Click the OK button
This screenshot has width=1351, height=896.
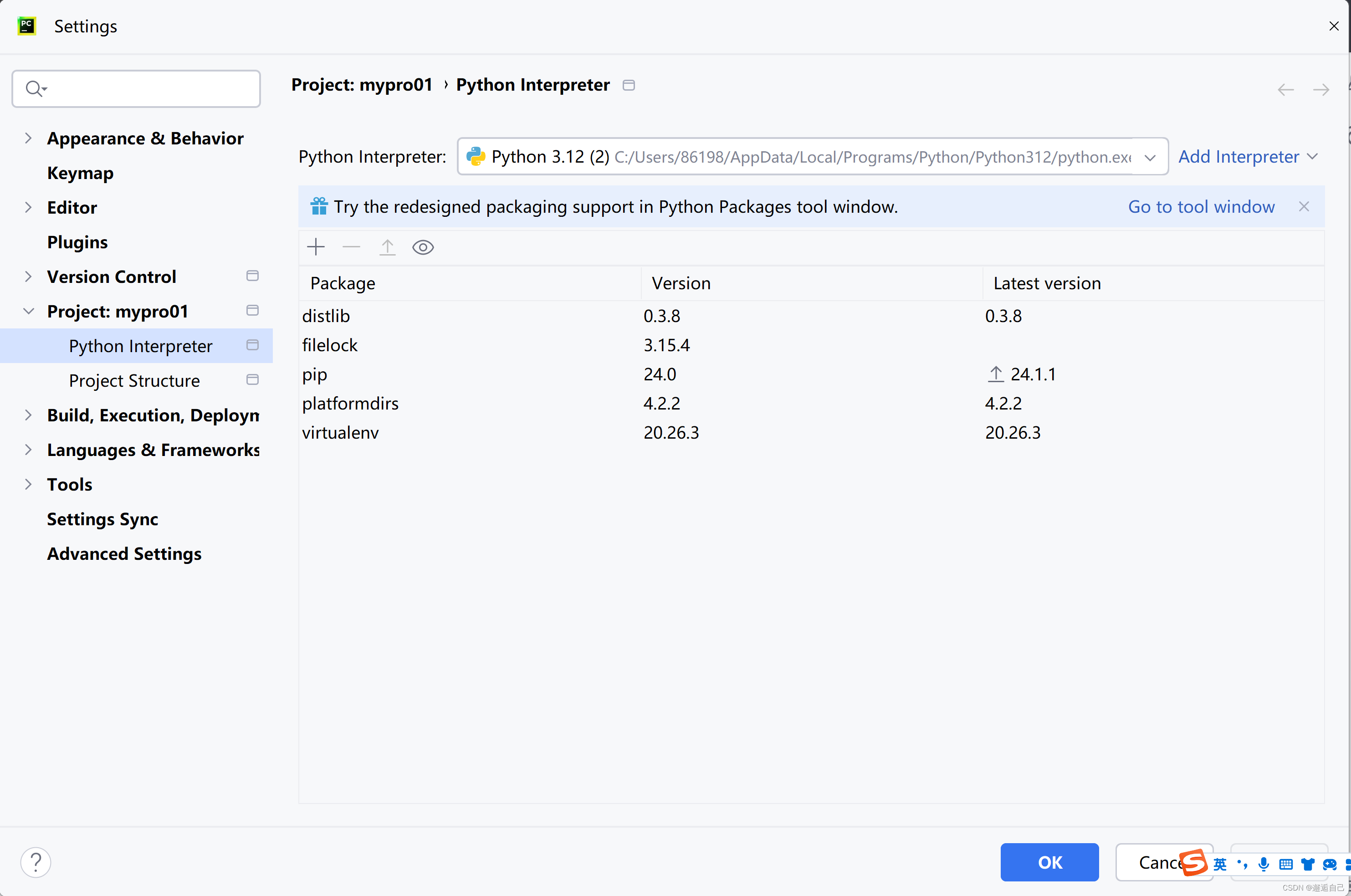(x=1049, y=862)
